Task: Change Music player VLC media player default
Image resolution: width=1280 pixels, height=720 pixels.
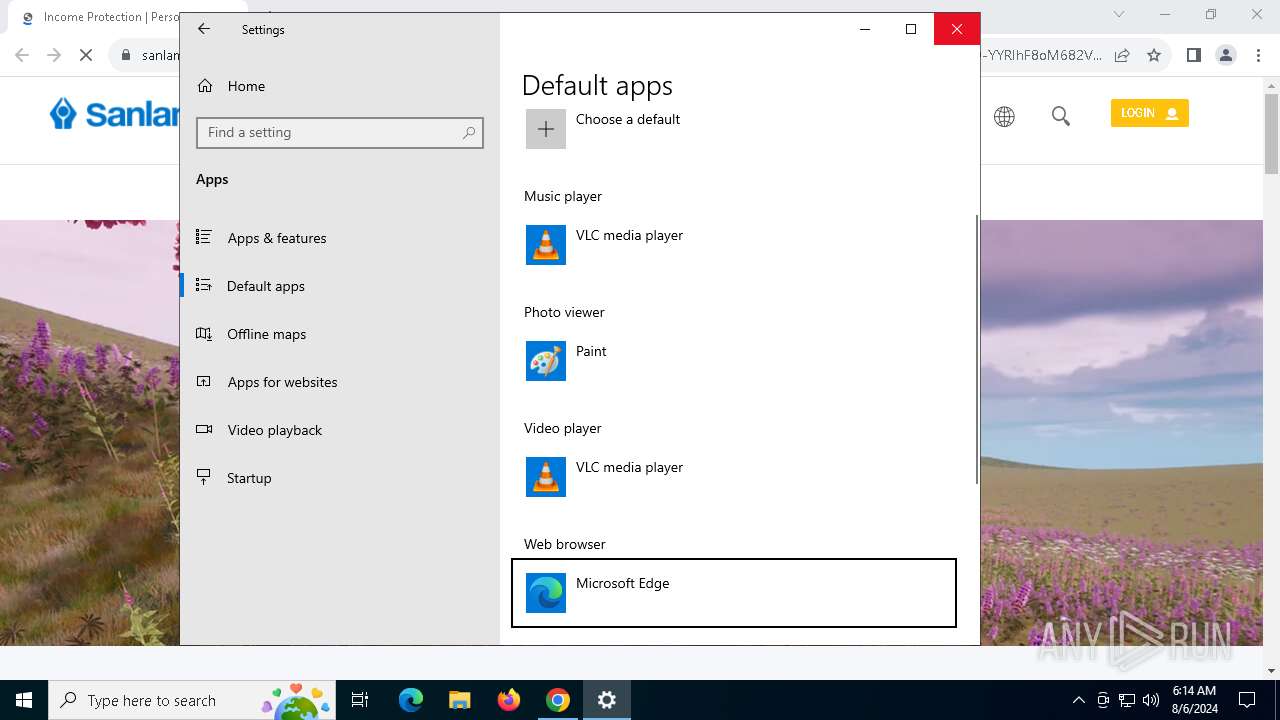Action: point(734,245)
